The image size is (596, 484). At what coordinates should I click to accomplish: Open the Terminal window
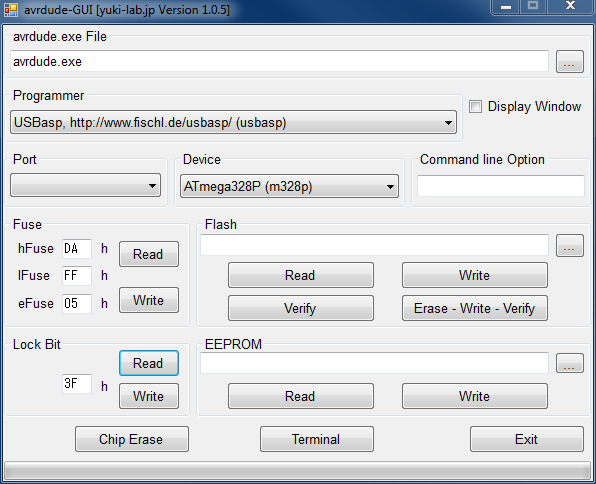317,439
